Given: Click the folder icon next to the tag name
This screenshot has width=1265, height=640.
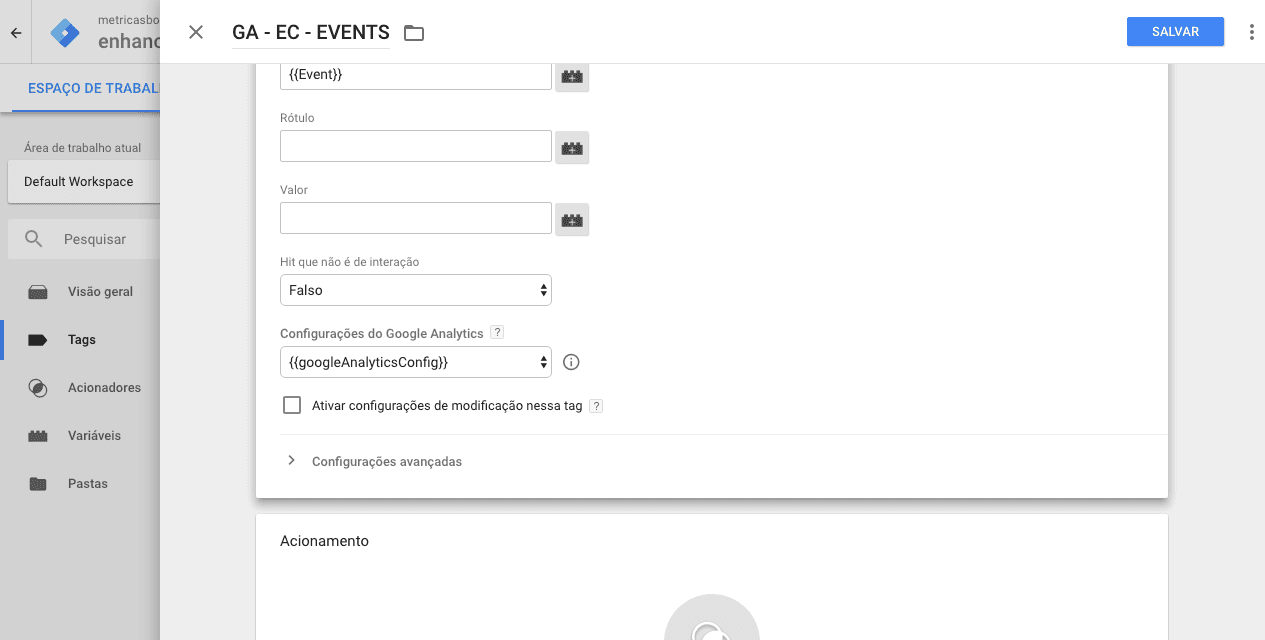Looking at the screenshot, I should click(x=414, y=32).
